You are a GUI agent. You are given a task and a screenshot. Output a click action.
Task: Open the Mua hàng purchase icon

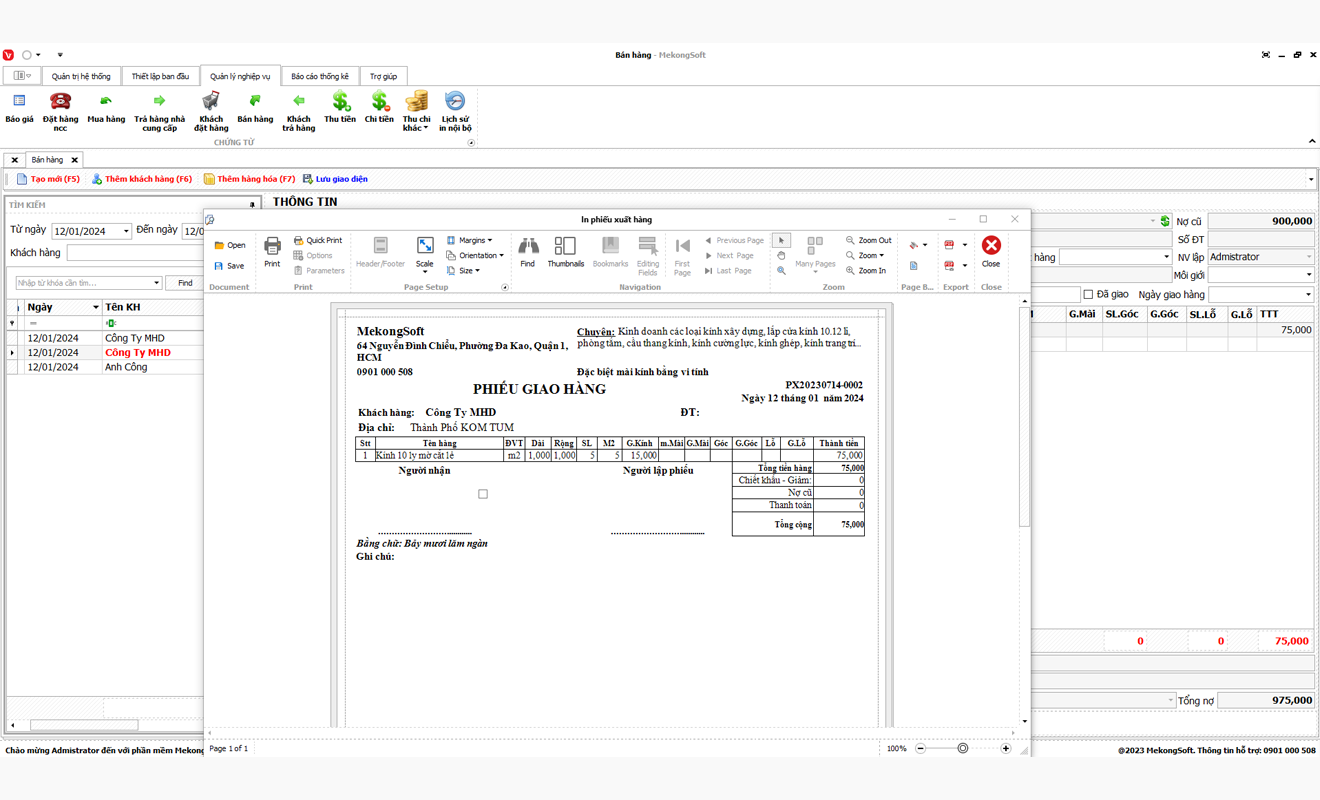106,107
